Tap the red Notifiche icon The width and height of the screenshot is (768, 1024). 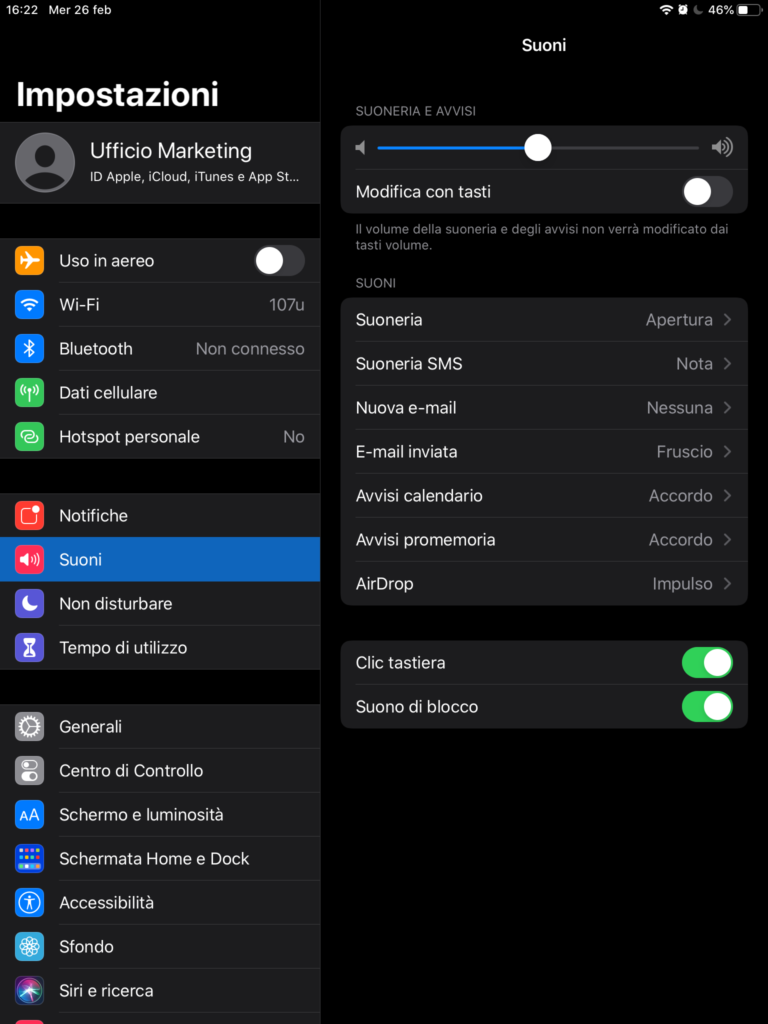click(30, 516)
